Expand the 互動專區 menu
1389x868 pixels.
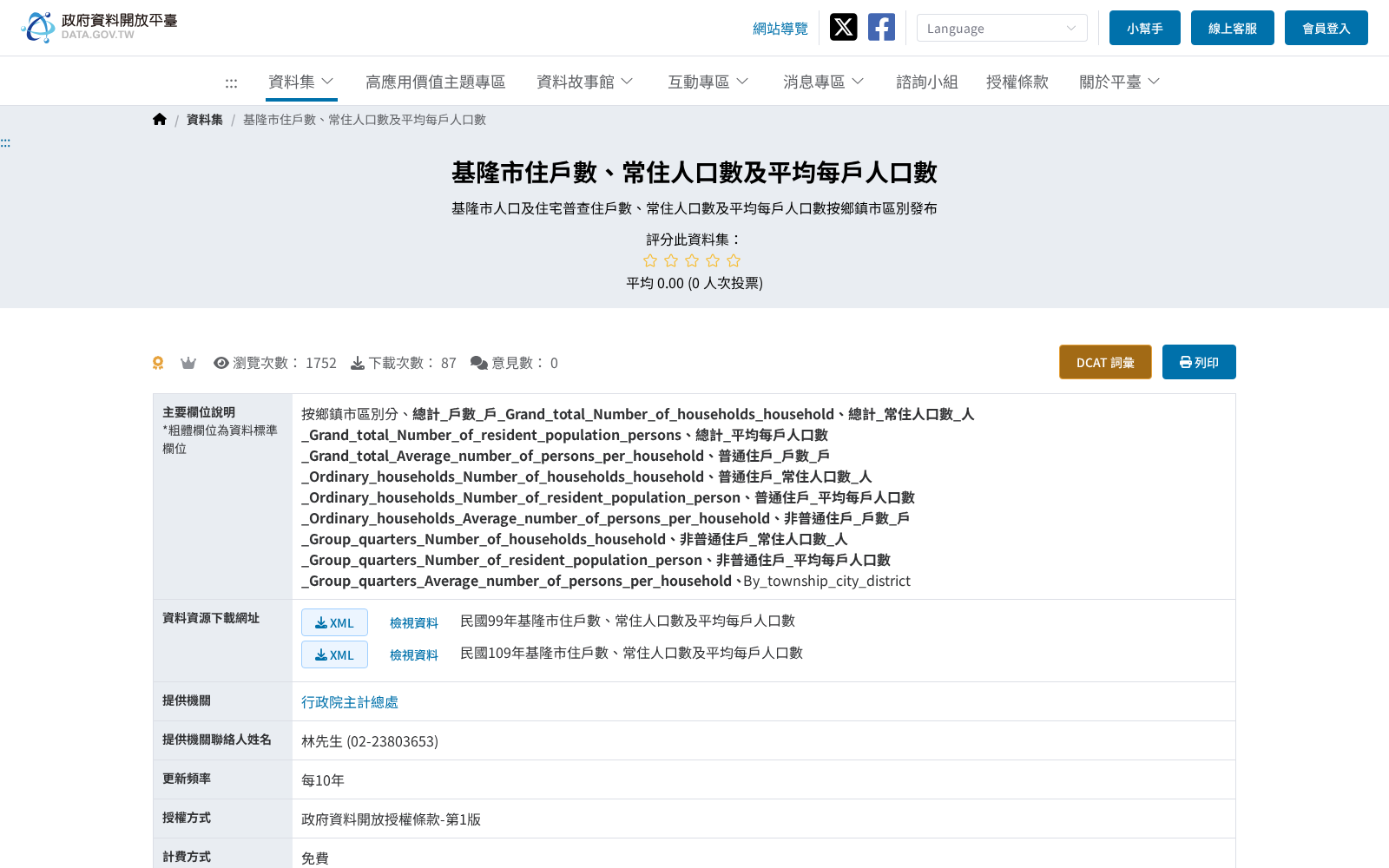pyautogui.click(x=708, y=82)
